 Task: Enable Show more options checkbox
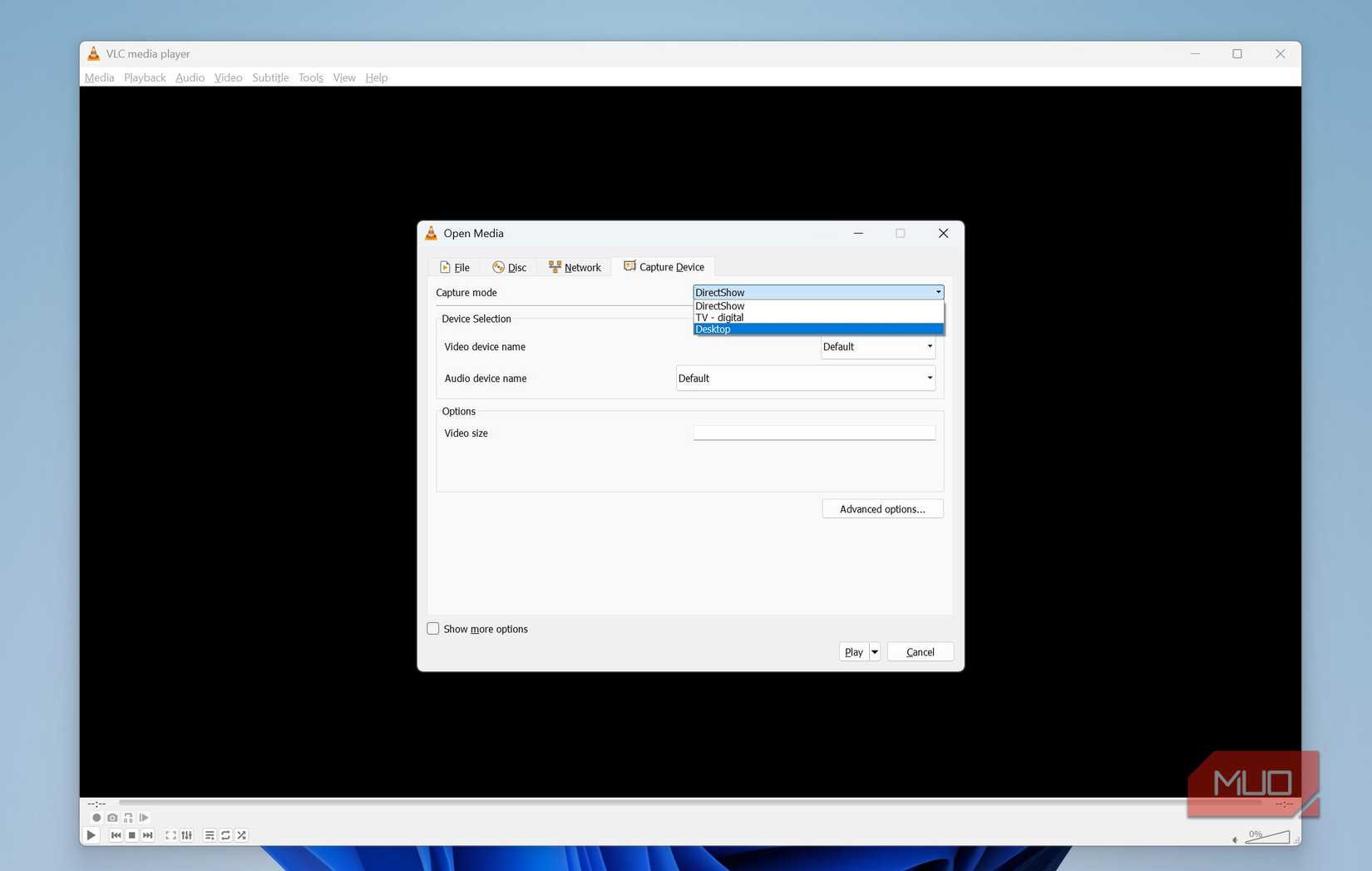point(433,629)
